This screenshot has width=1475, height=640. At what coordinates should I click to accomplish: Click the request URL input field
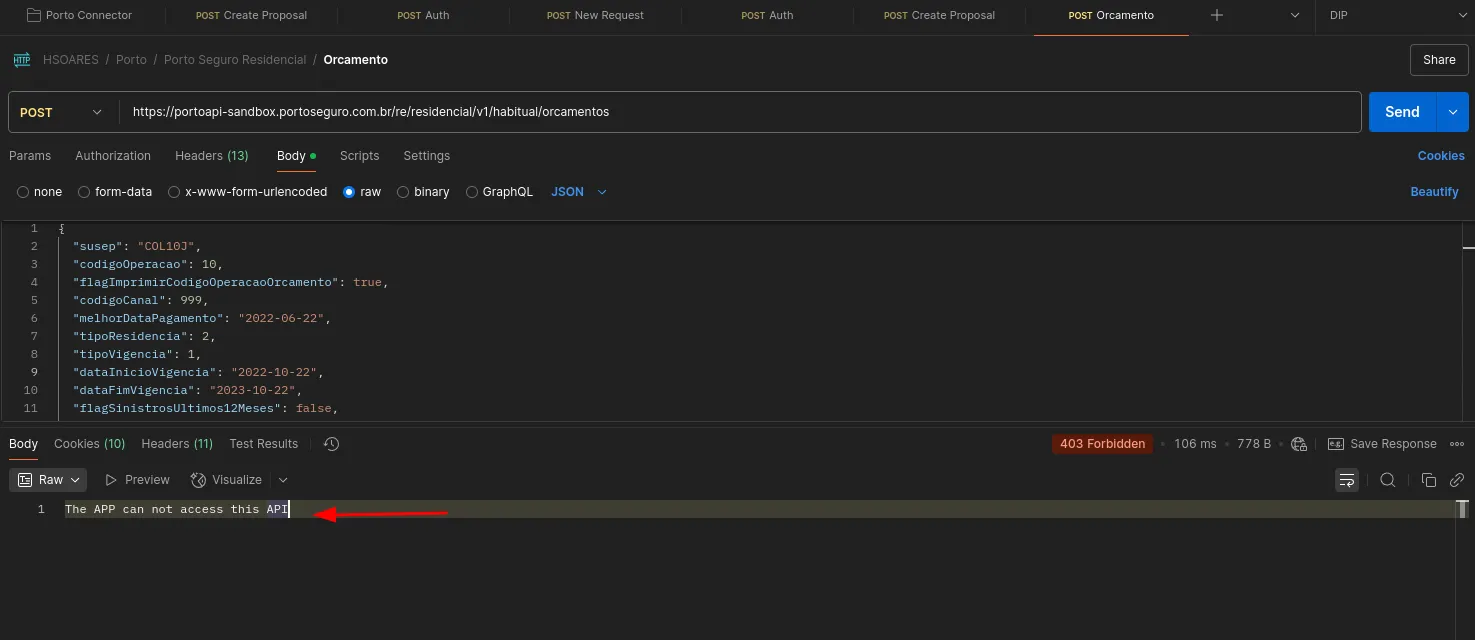point(740,112)
